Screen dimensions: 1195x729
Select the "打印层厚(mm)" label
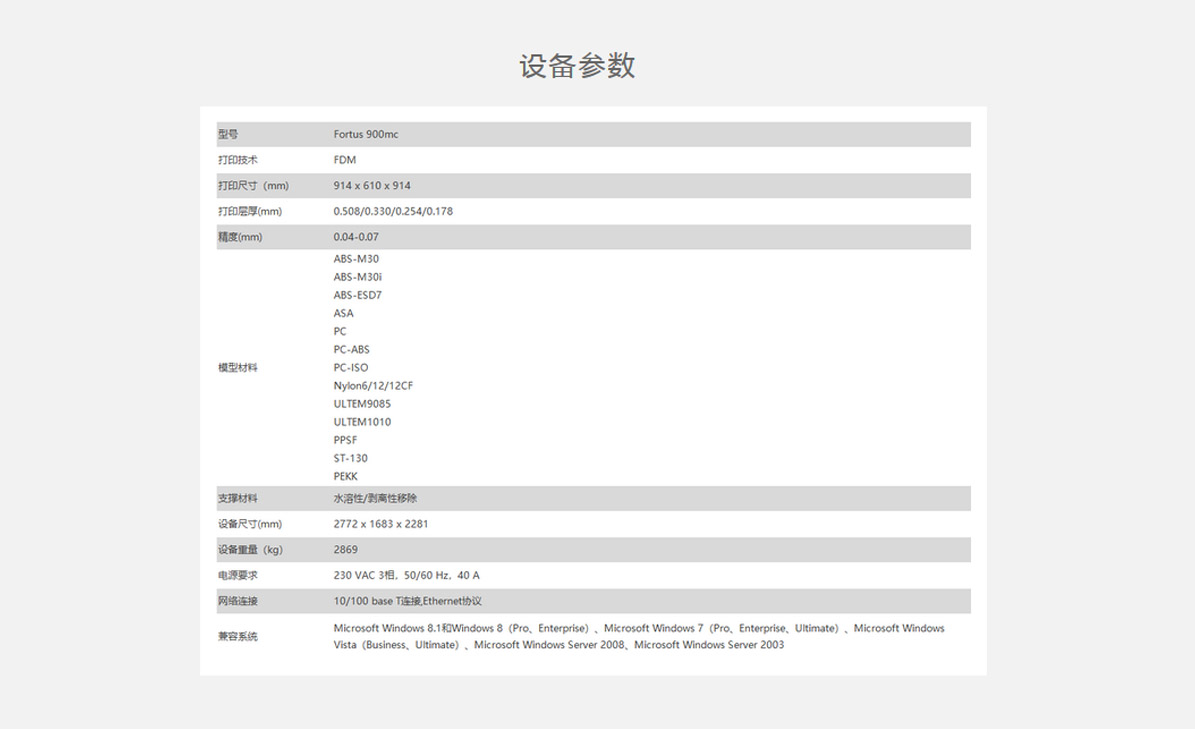coord(250,212)
